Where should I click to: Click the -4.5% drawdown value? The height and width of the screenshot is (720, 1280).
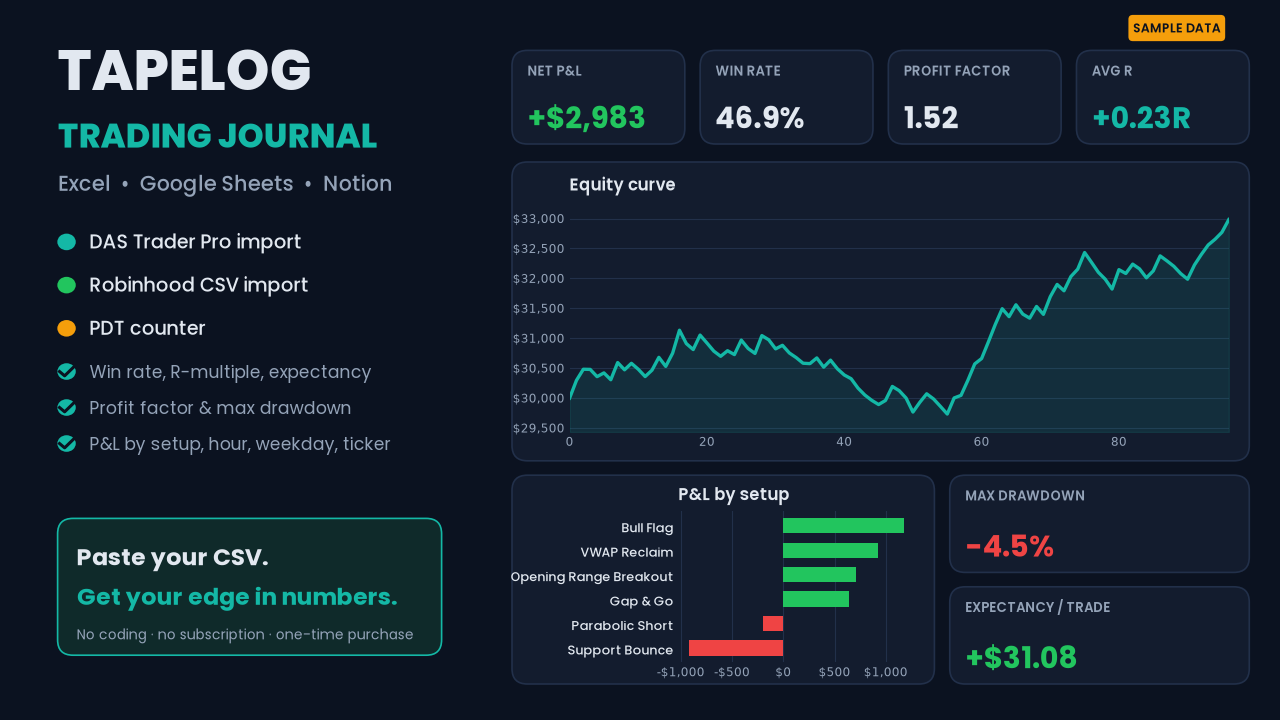[x=1010, y=547]
